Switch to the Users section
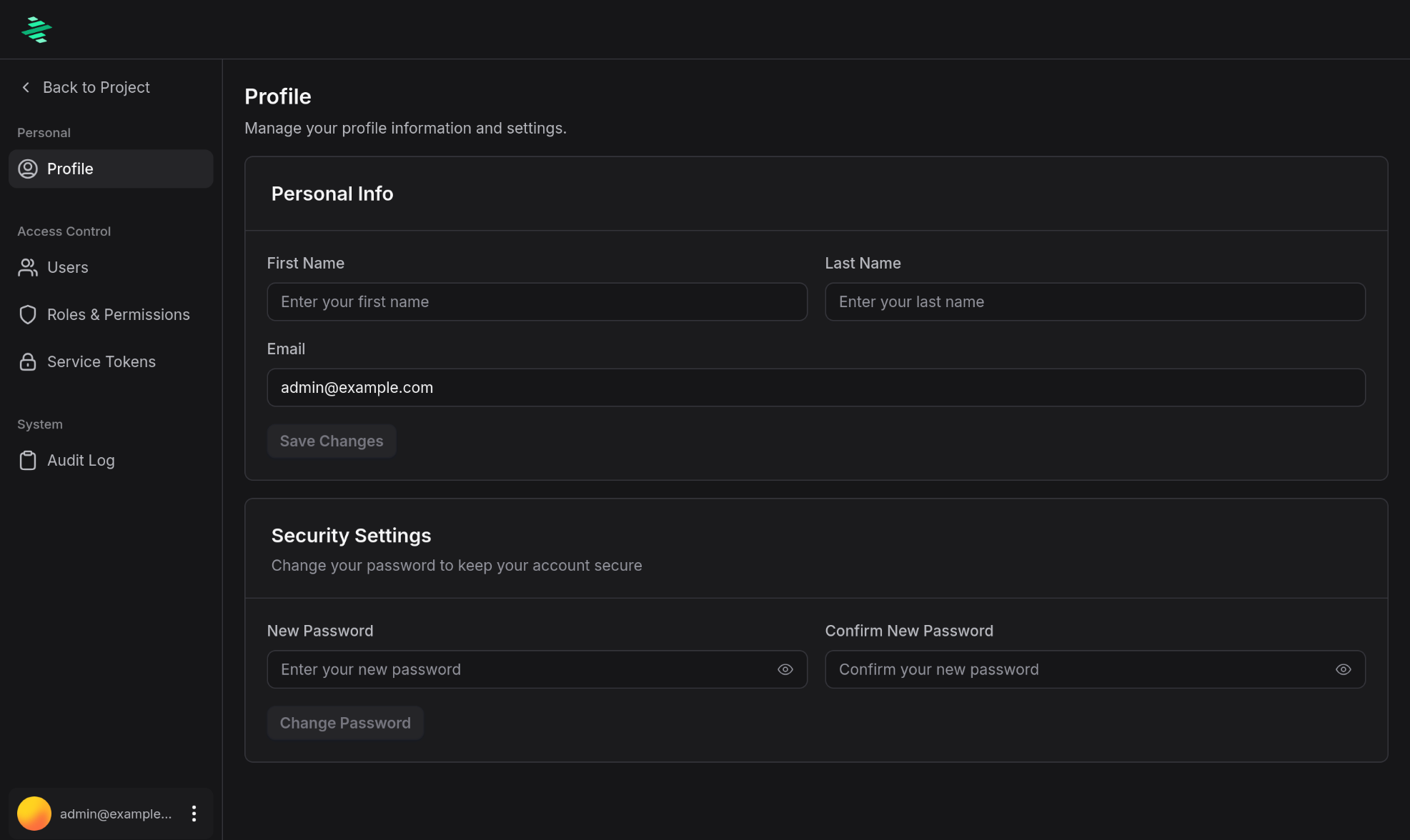The image size is (1410, 840). tap(66, 267)
